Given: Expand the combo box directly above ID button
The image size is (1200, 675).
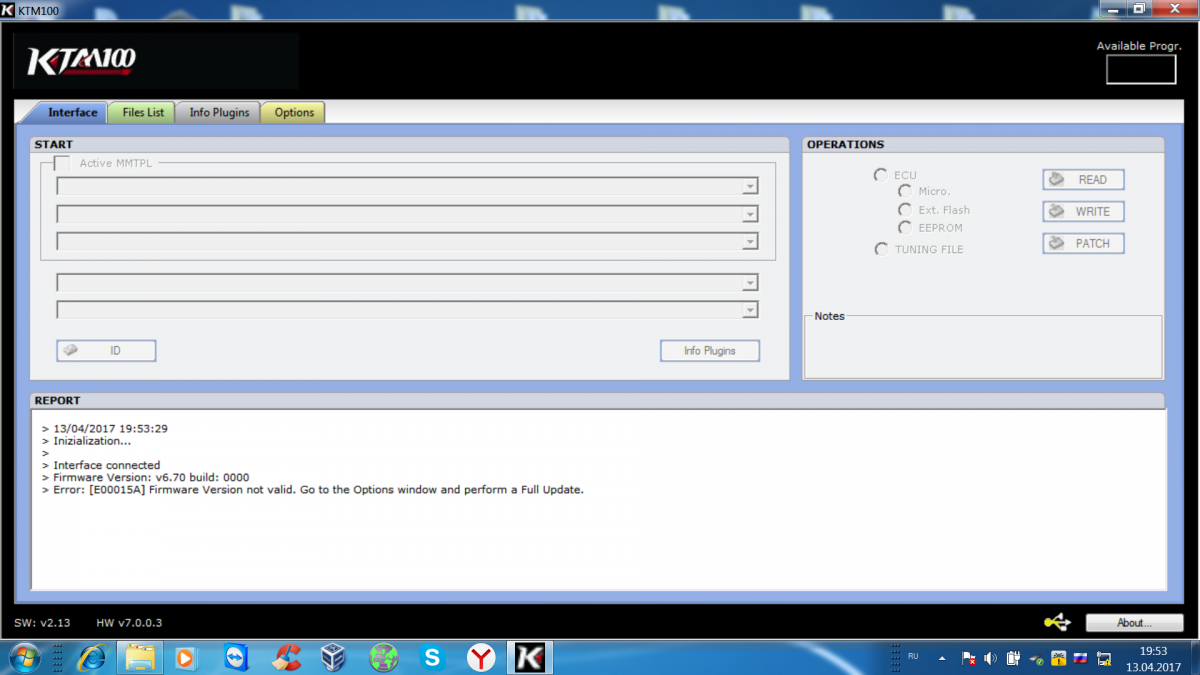Looking at the screenshot, I should pyautogui.click(x=750, y=311).
